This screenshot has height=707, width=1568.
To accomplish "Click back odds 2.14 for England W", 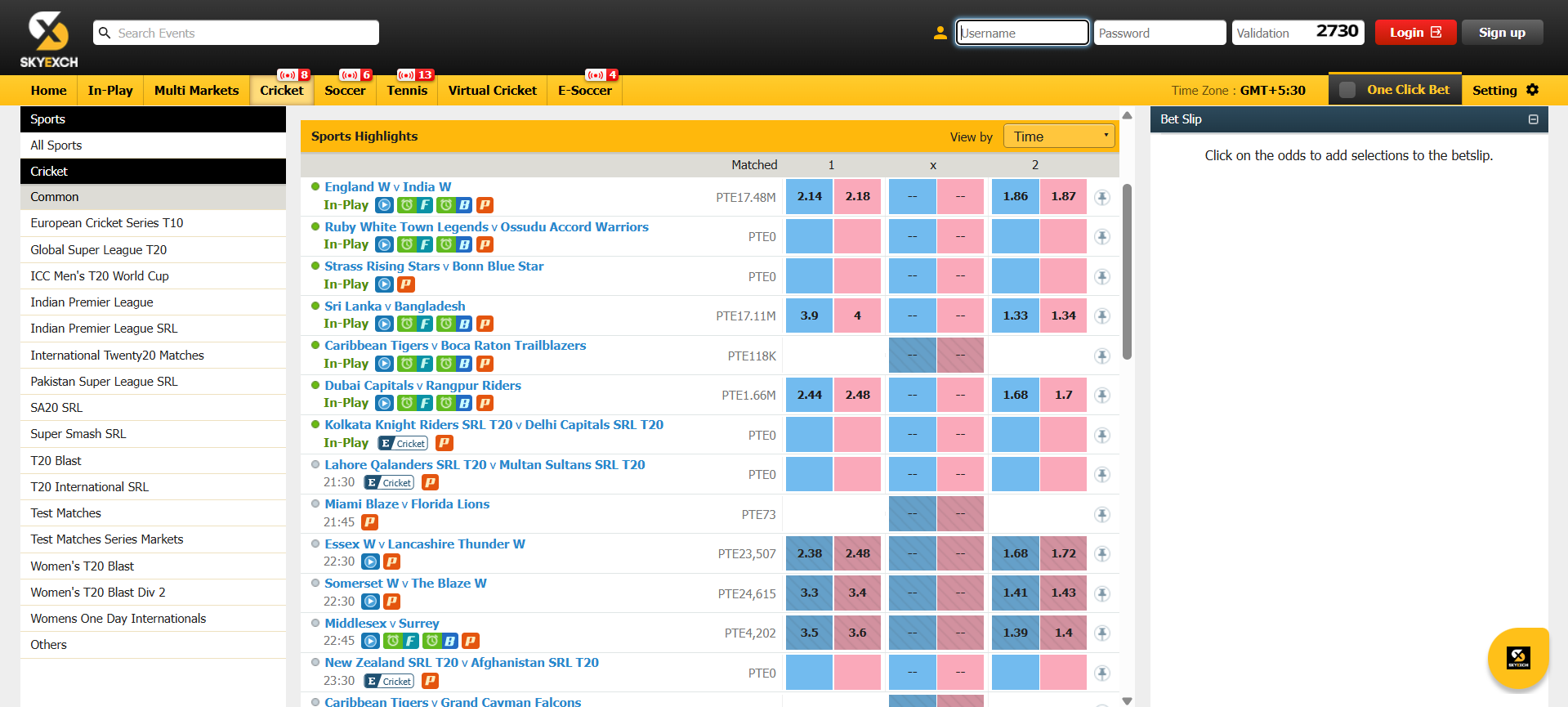I will 809,197.
